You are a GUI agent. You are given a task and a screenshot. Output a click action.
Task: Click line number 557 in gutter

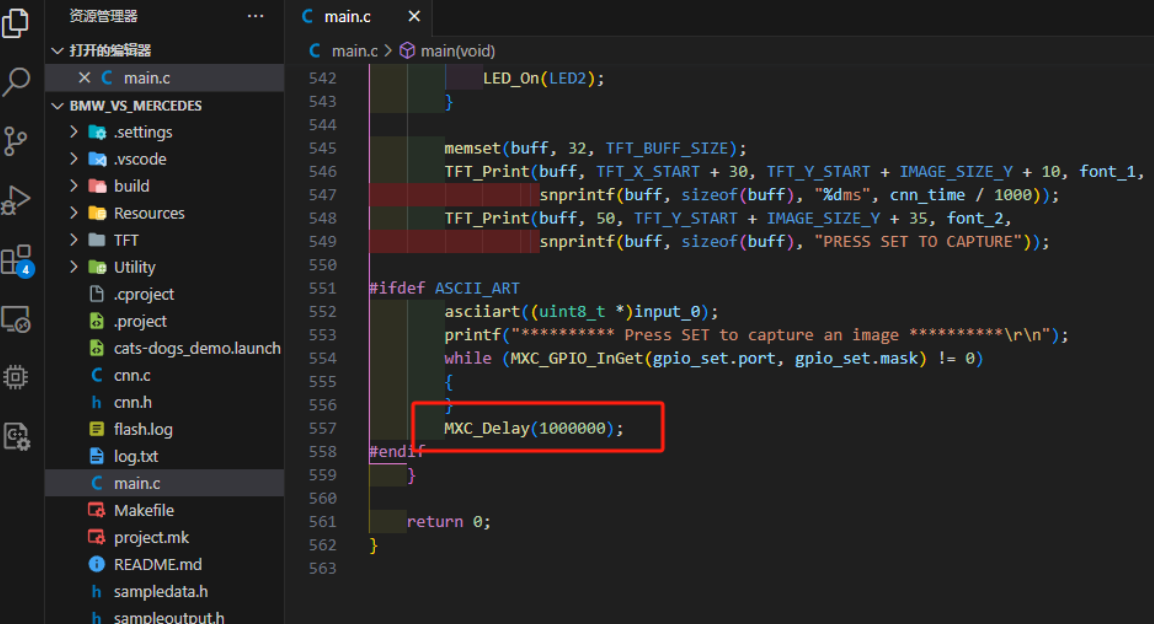click(322, 428)
